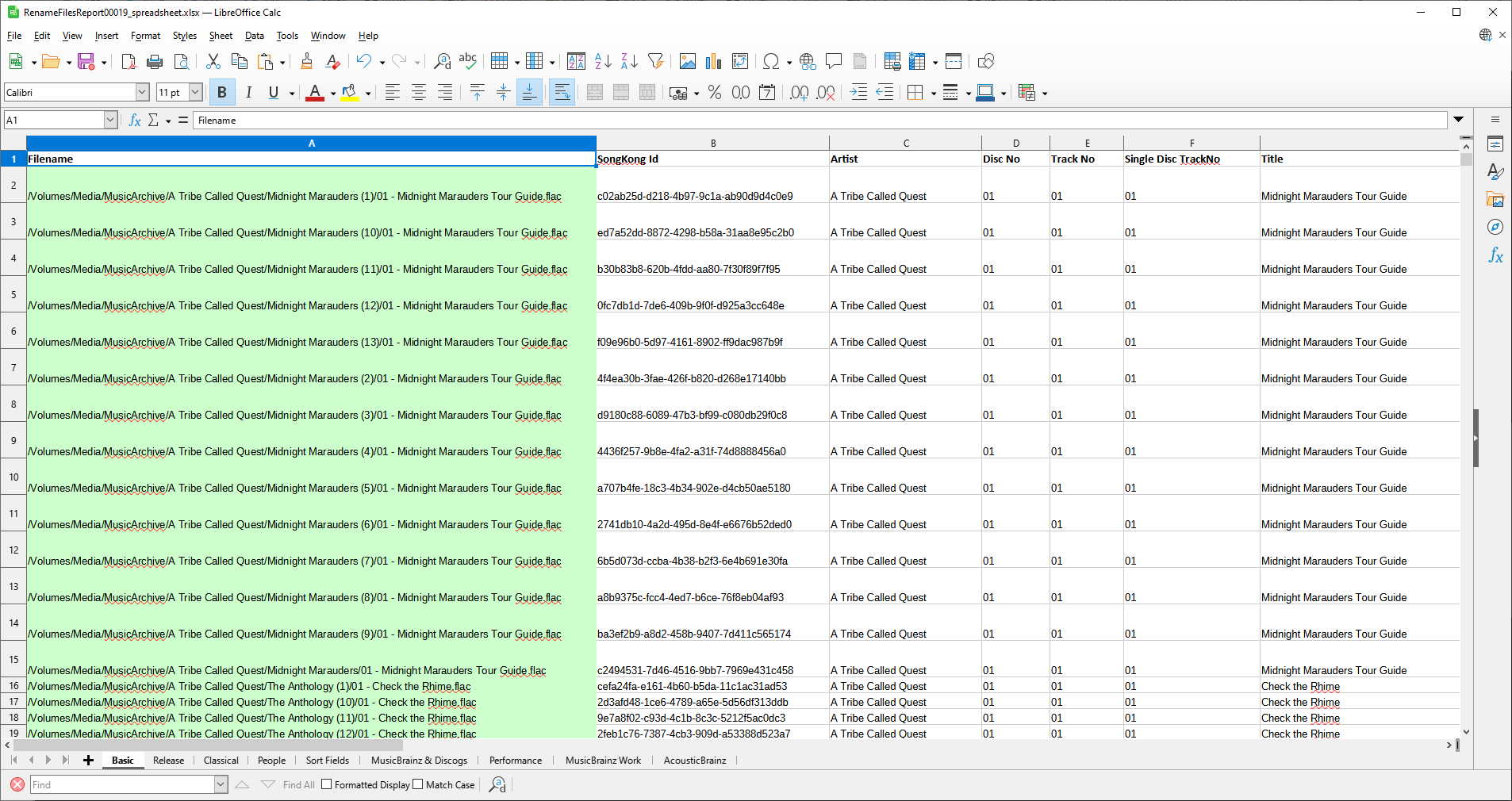Insert comment icon
The height and width of the screenshot is (801, 1512).
coord(834,62)
